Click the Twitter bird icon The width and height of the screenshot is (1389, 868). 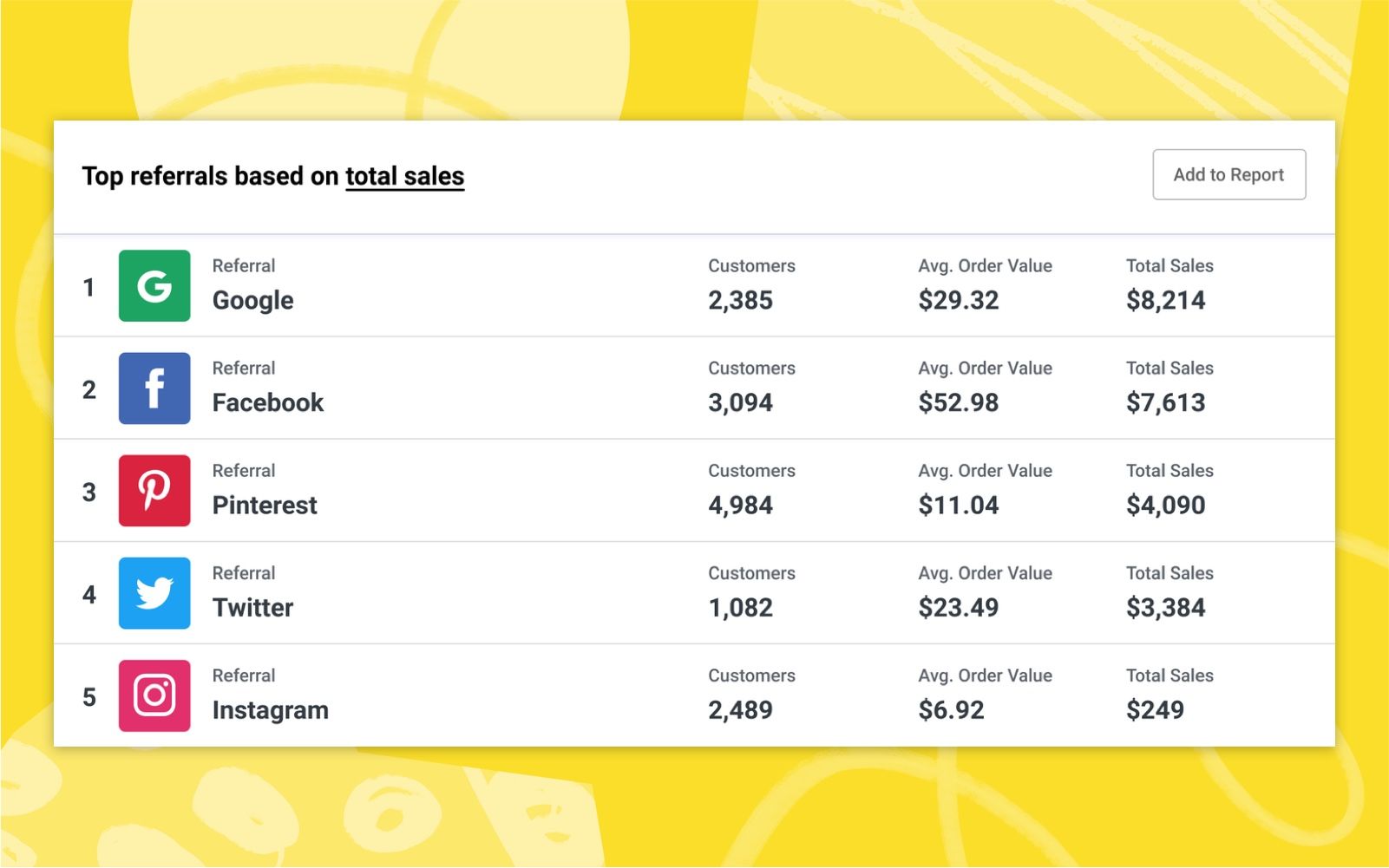pyautogui.click(x=154, y=593)
